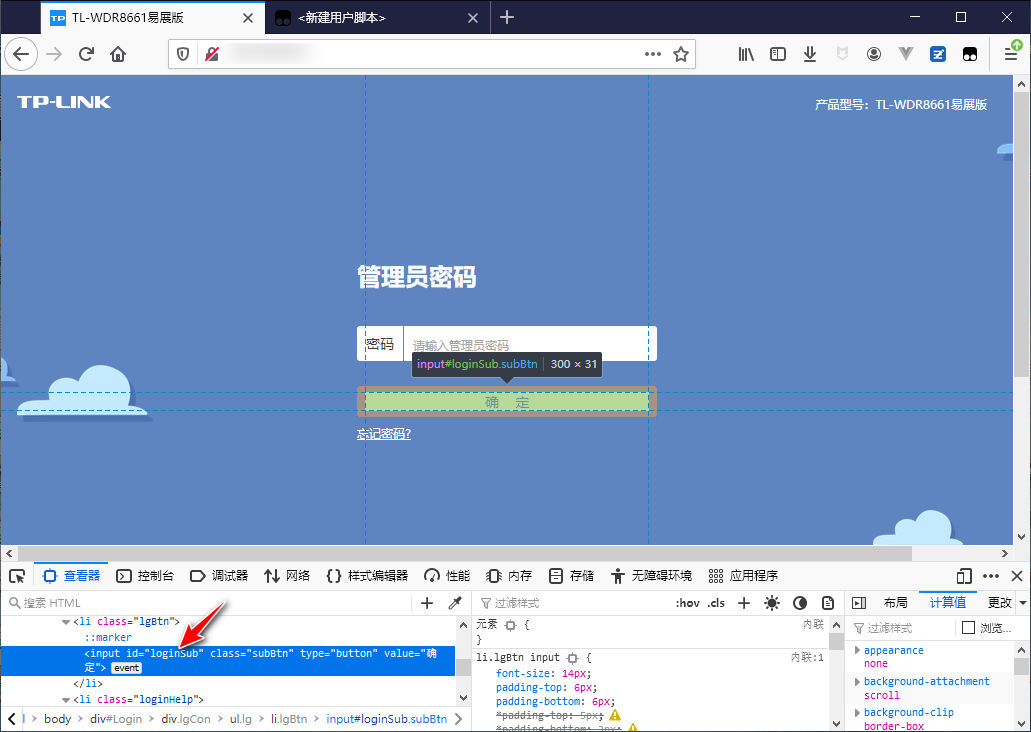The height and width of the screenshot is (732, 1031).
Task: Click the insecure connection padlock icon
Action: click(x=212, y=54)
